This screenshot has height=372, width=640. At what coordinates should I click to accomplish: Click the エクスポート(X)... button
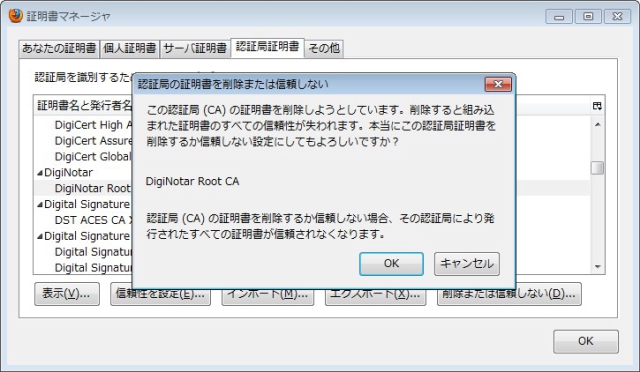pyautogui.click(x=376, y=294)
